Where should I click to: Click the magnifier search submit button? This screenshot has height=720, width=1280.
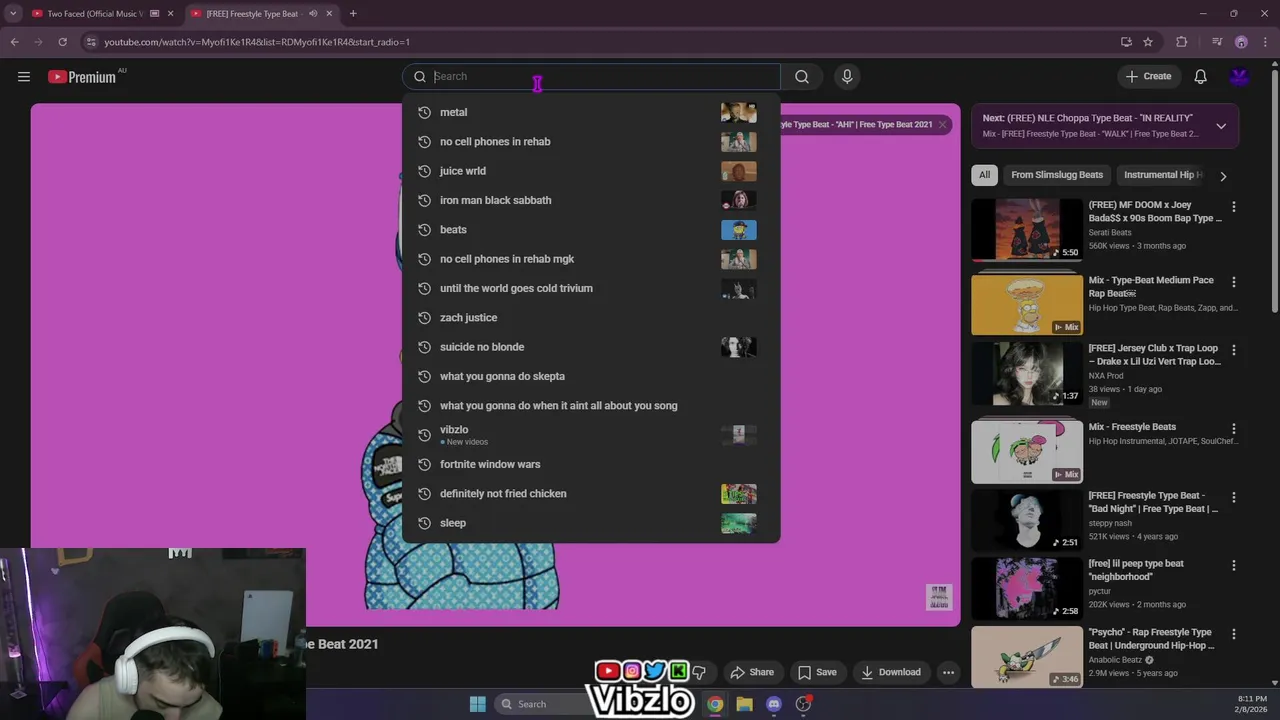tap(802, 77)
